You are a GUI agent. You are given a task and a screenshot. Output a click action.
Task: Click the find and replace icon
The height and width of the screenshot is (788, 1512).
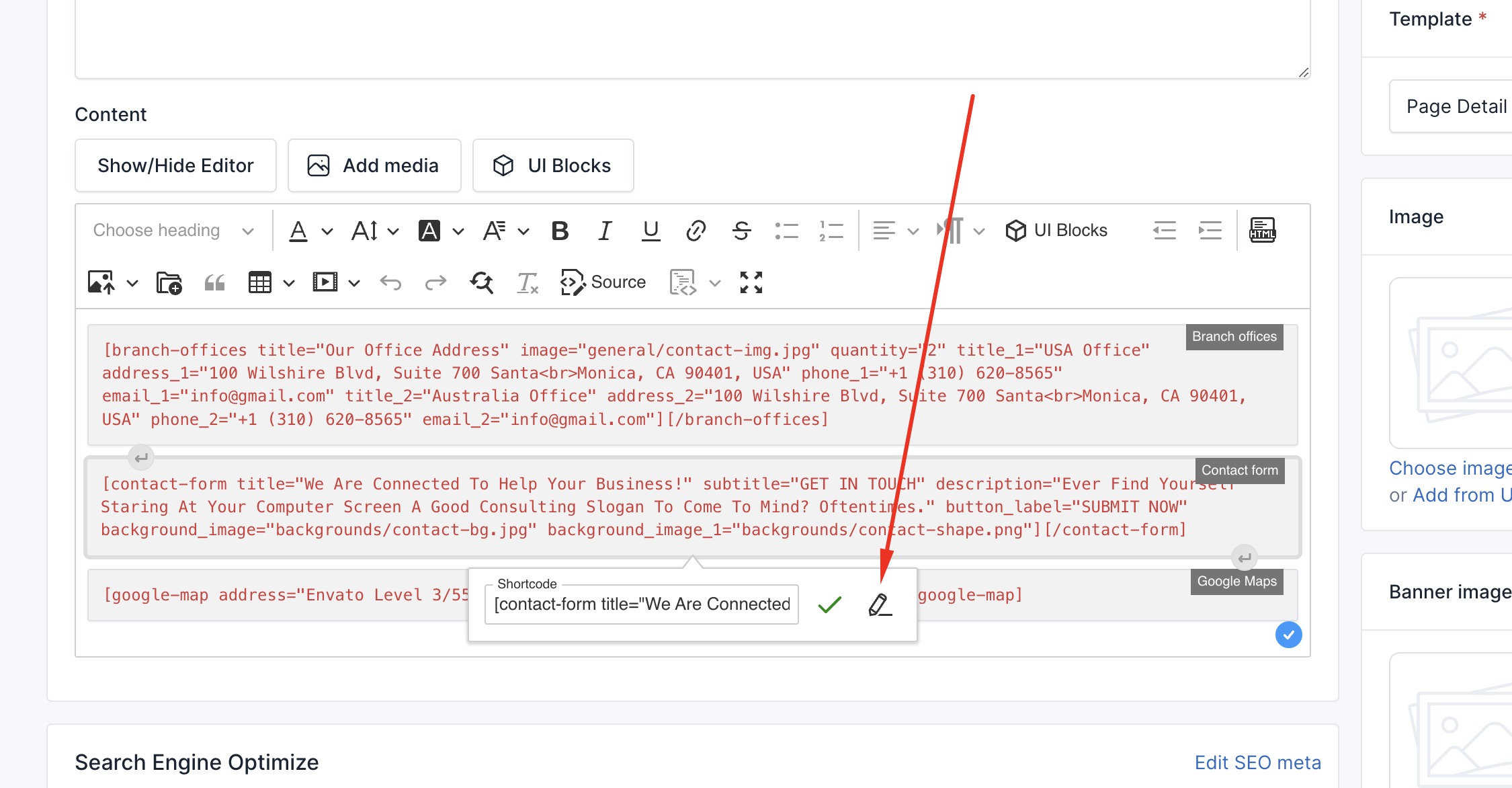point(482,282)
